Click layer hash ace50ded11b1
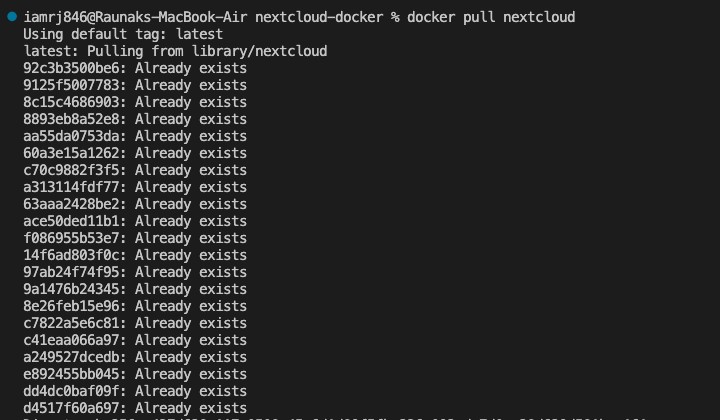Image resolution: width=720 pixels, height=420 pixels. coord(74,221)
